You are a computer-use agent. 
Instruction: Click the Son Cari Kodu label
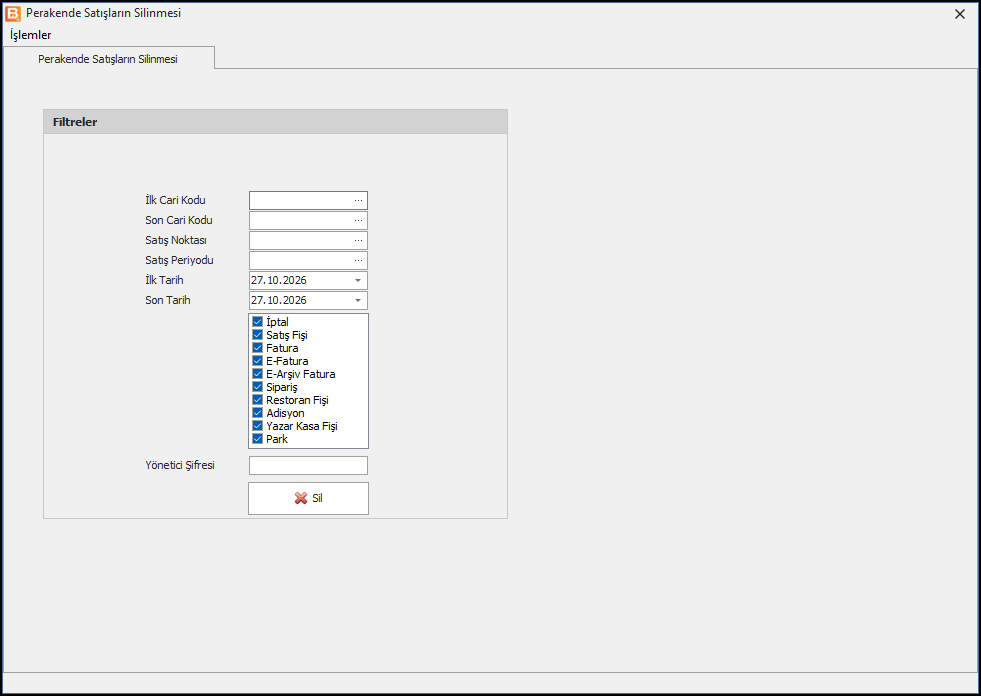(179, 220)
